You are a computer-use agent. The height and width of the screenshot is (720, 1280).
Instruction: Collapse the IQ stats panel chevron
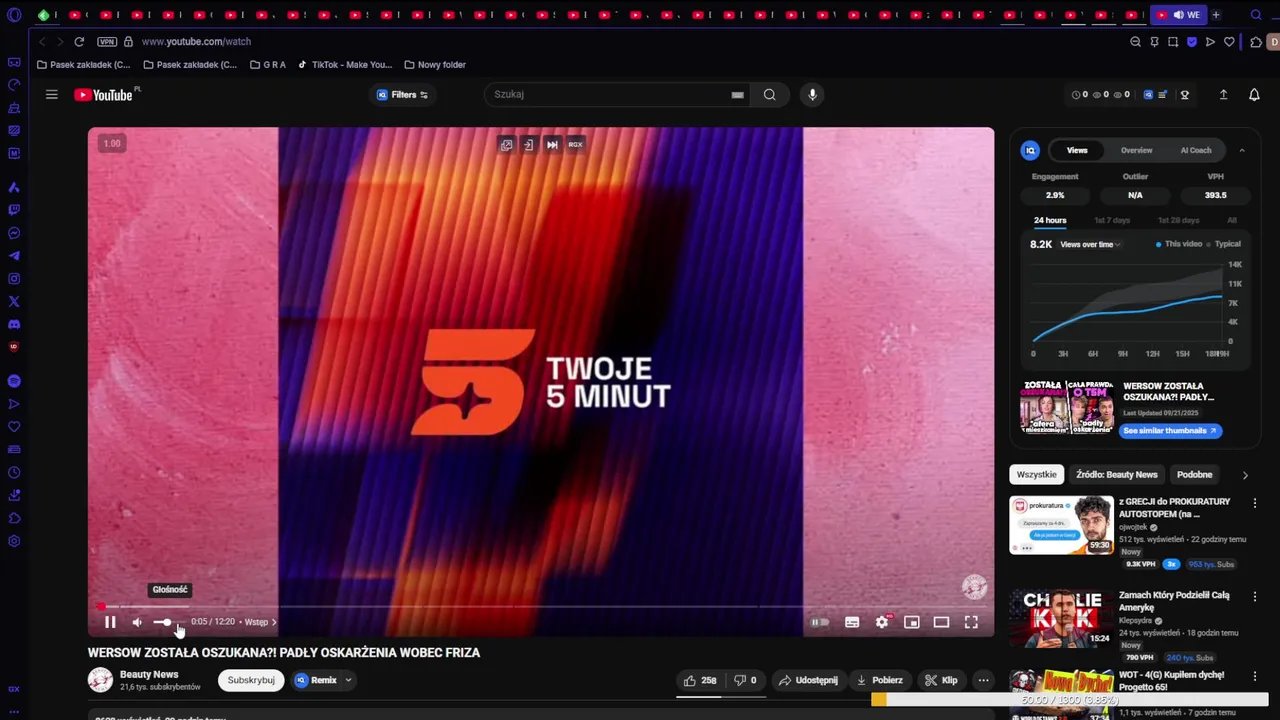[x=1242, y=150]
